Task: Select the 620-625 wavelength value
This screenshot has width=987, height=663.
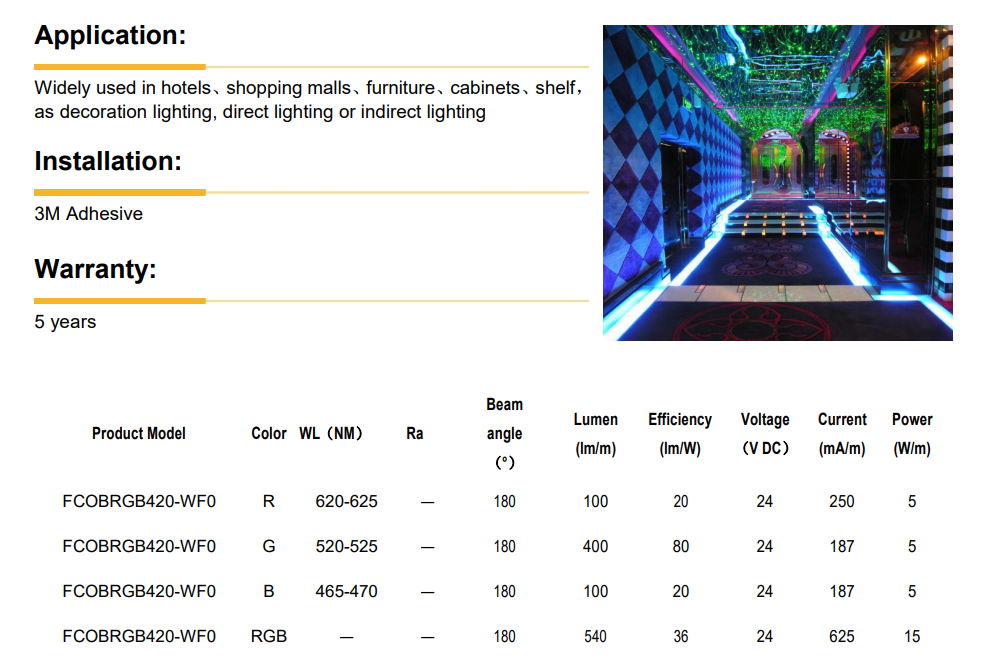Action: (346, 501)
